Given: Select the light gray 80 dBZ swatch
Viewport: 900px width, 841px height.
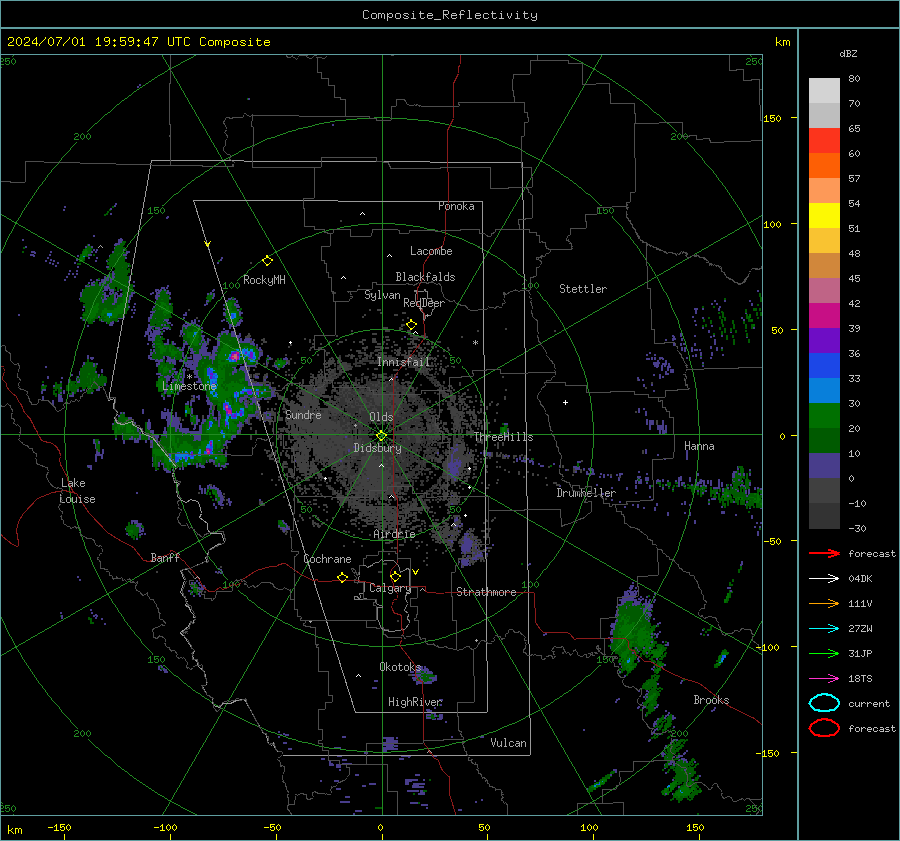Looking at the screenshot, I should click(x=824, y=91).
